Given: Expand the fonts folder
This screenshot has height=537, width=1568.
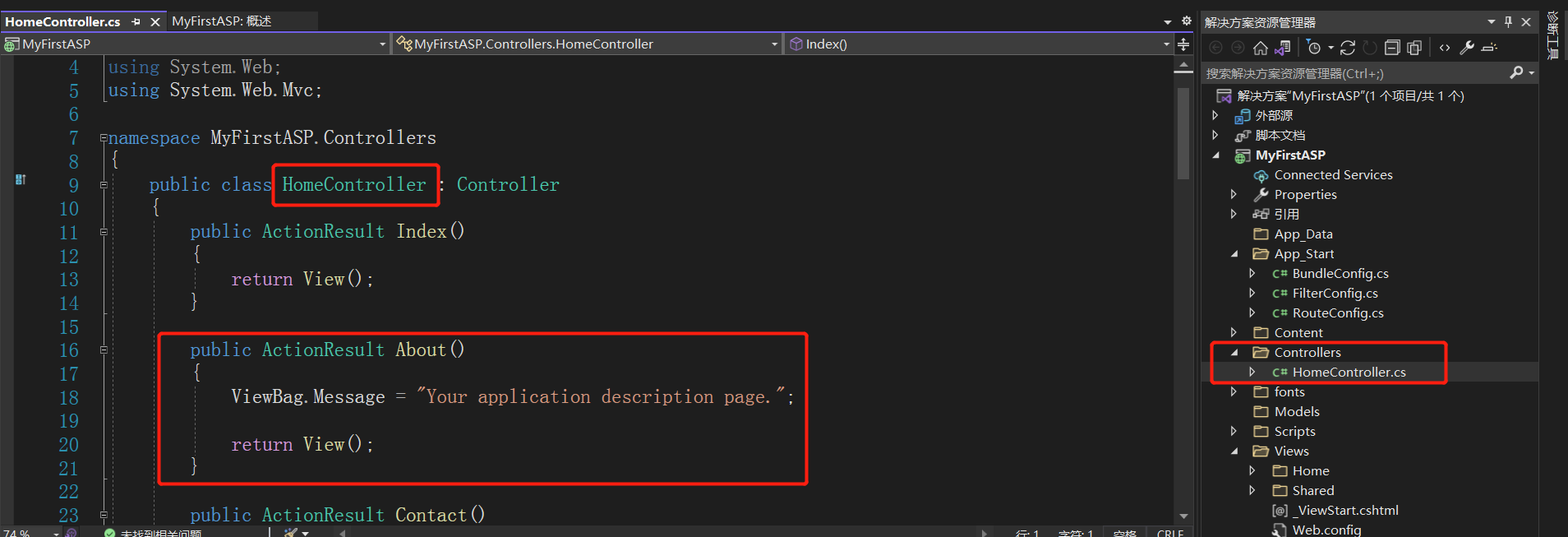Looking at the screenshot, I should click(1234, 392).
